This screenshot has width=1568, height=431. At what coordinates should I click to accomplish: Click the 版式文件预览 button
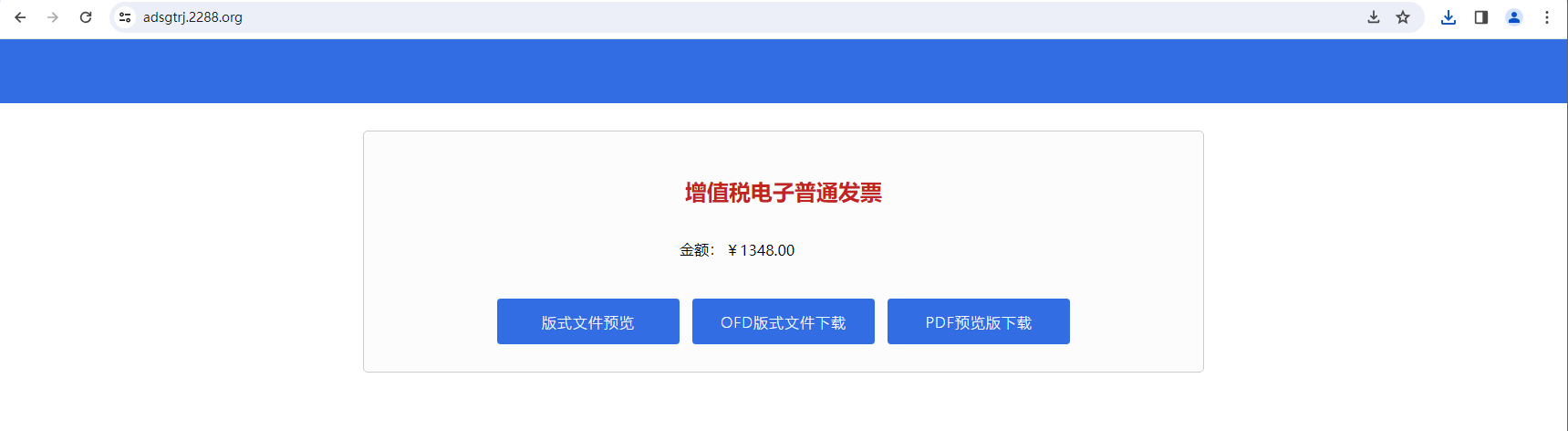588,321
